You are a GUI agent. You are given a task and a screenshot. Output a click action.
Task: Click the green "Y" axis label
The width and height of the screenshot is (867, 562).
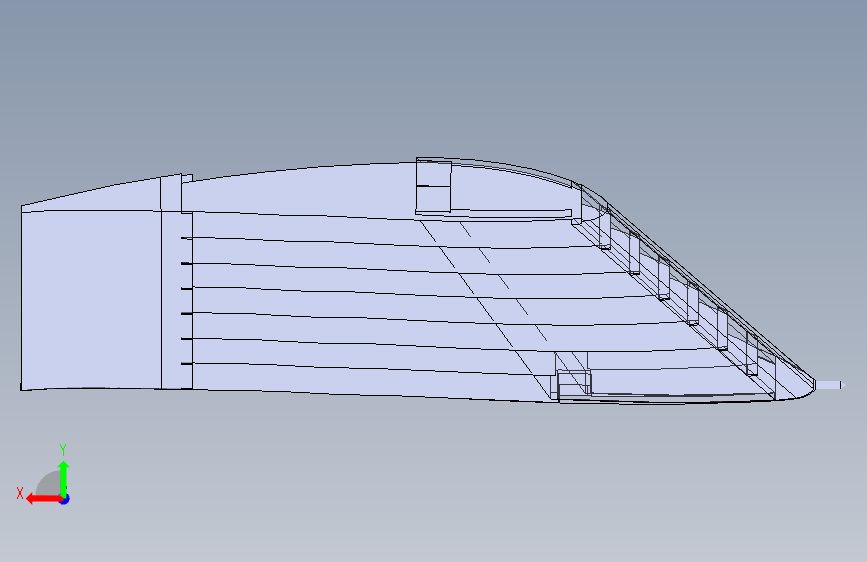click(63, 450)
